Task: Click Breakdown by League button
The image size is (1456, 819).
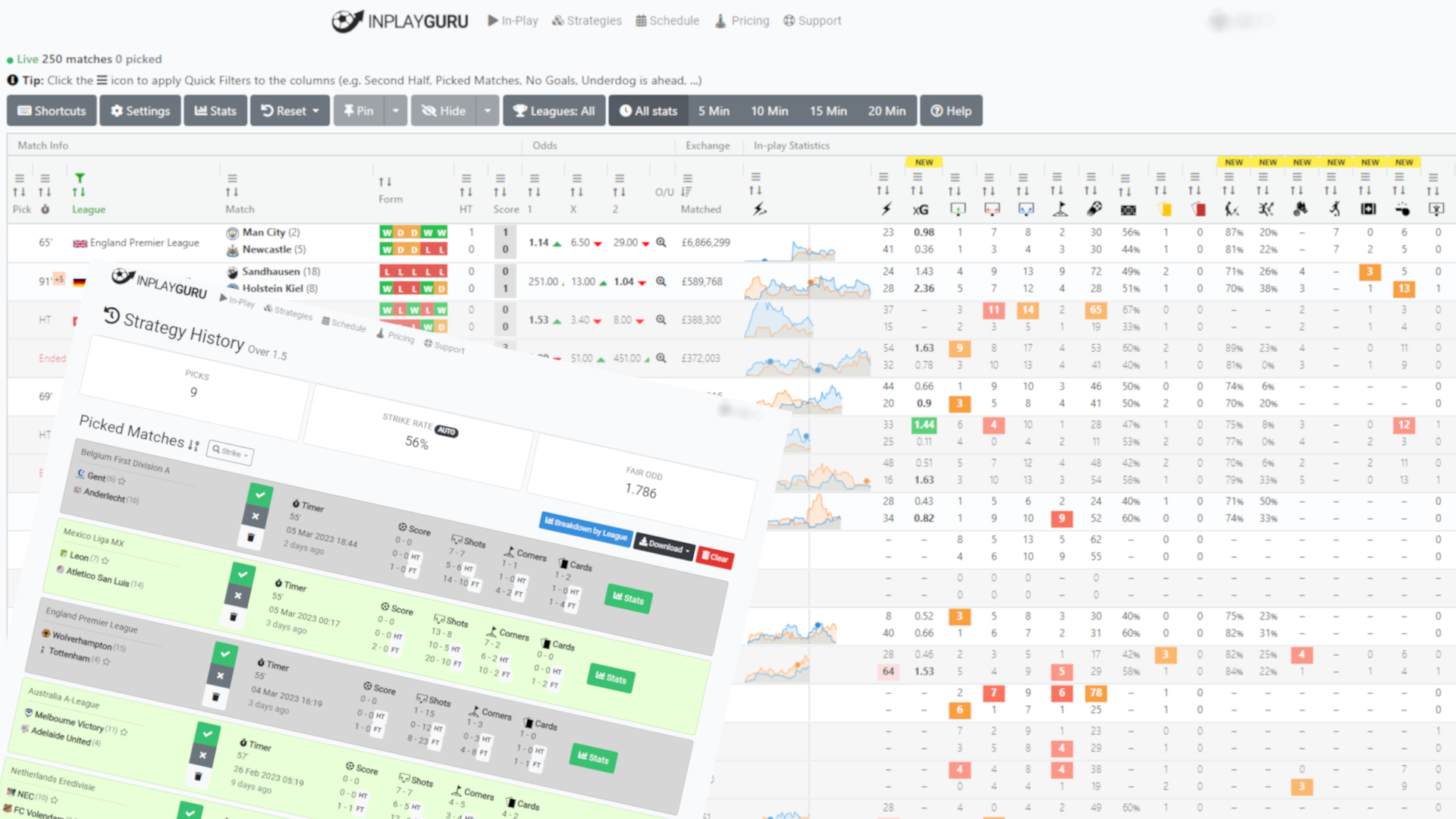Action: click(x=586, y=528)
